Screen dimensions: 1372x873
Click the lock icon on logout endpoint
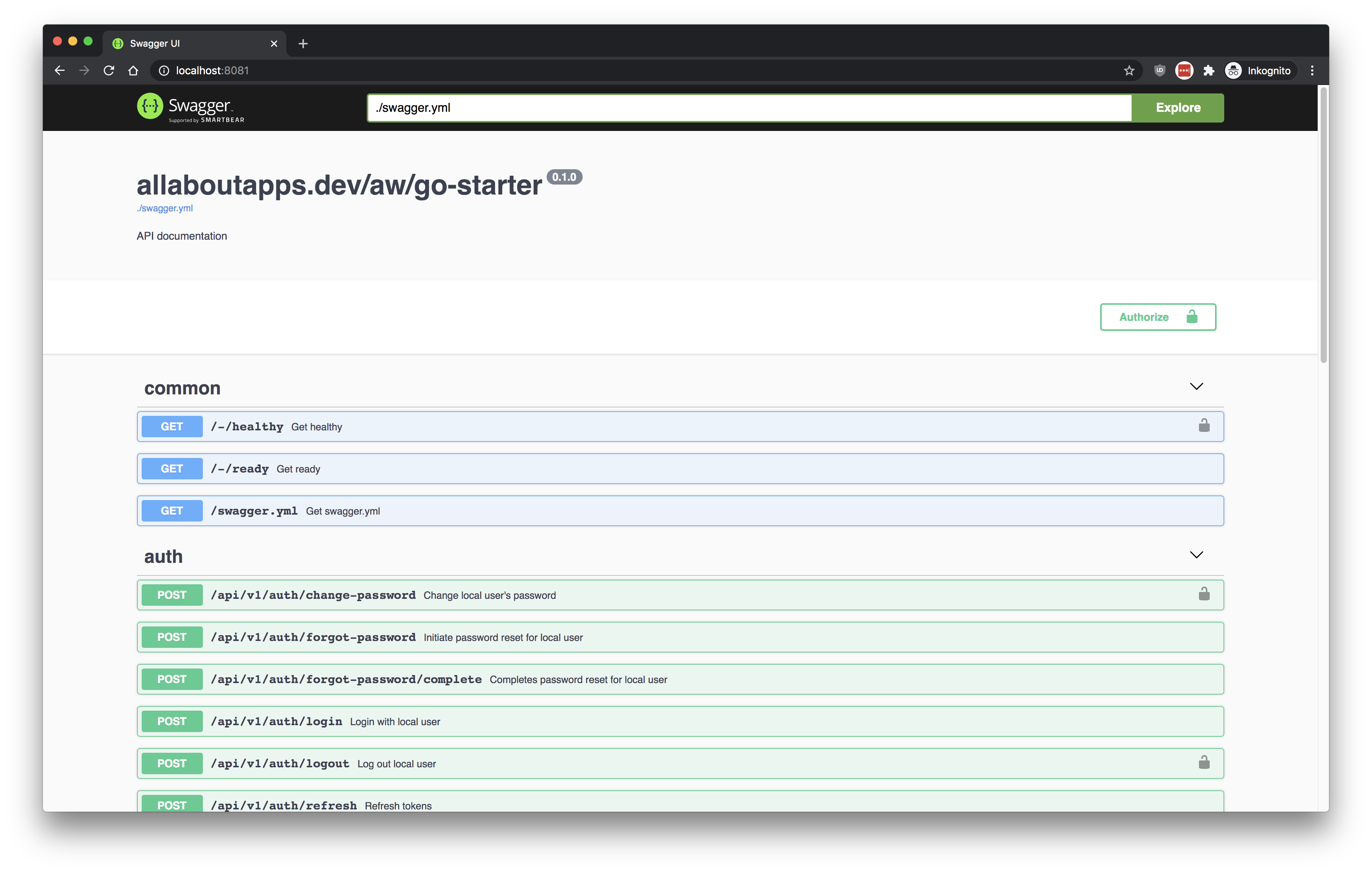(x=1204, y=762)
